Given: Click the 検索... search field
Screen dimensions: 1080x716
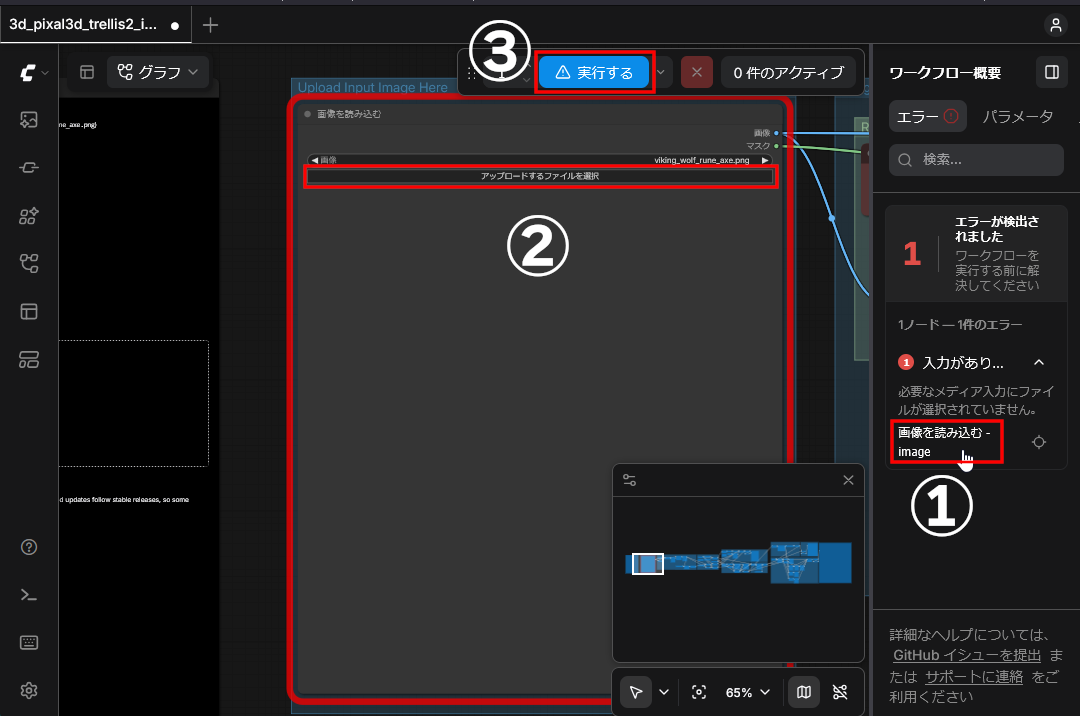Looking at the screenshot, I should tap(976, 160).
